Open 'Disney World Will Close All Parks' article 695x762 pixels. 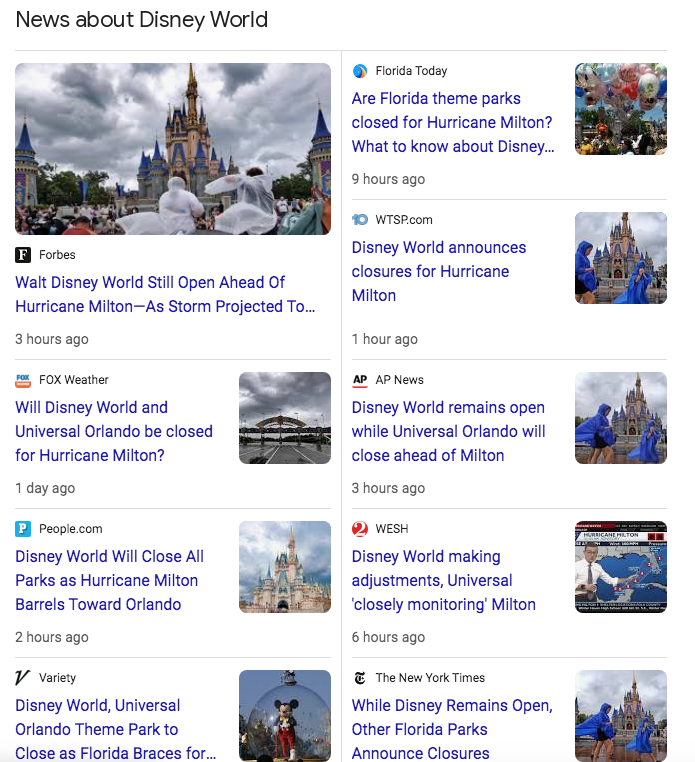[x=109, y=580]
